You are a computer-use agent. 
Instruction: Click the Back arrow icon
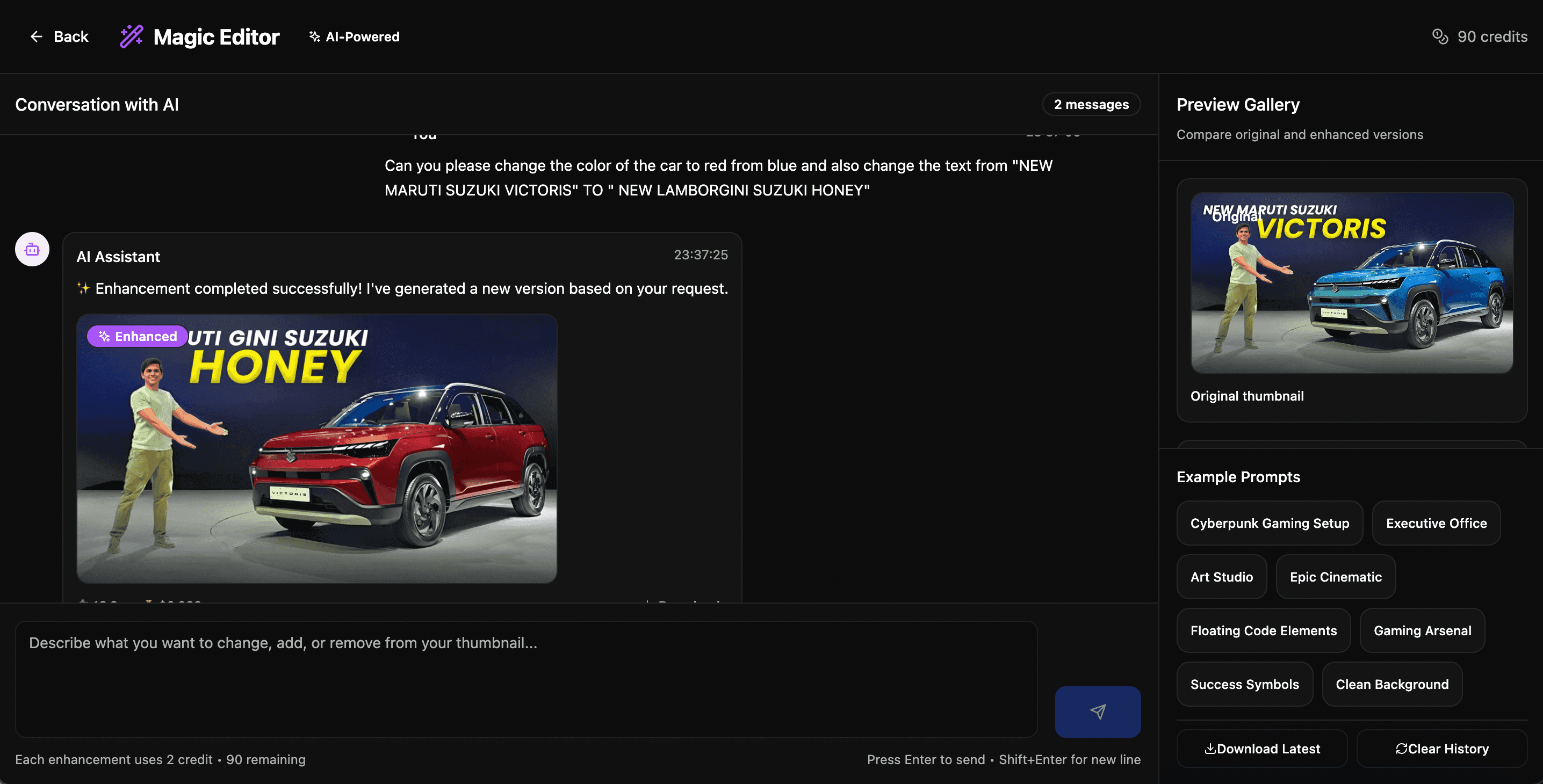coord(37,37)
